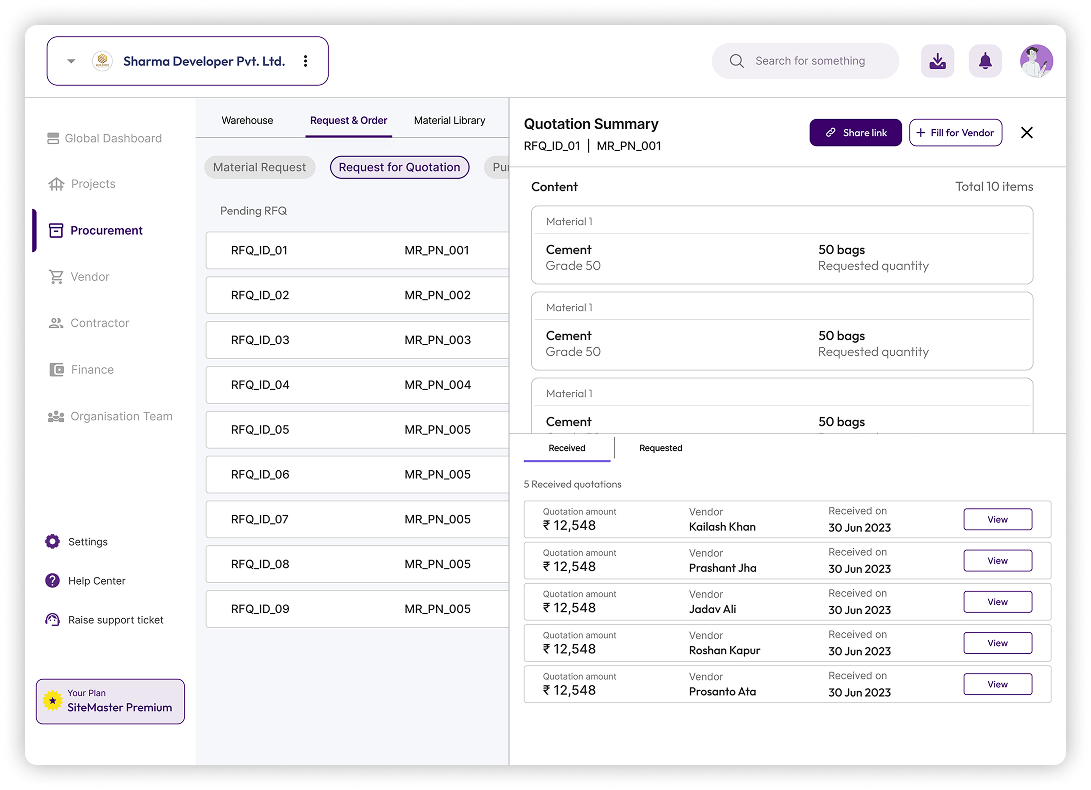Click Raise support ticket

click(115, 620)
